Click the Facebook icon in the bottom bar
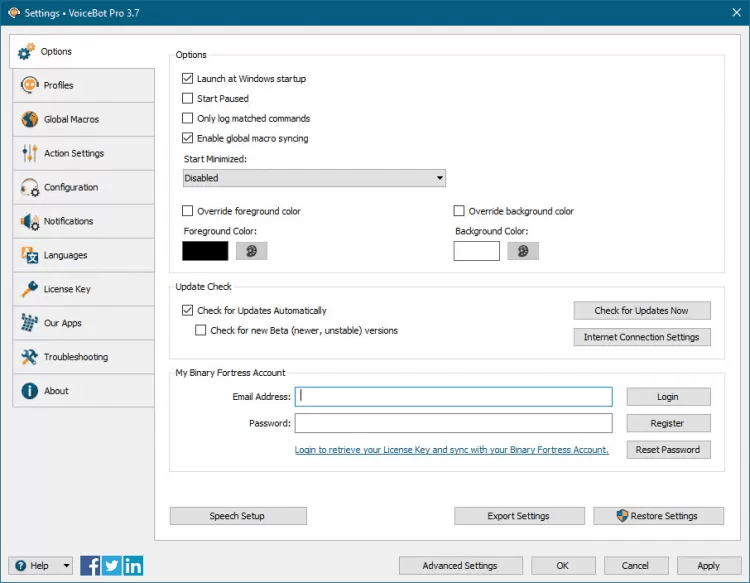The width and height of the screenshot is (750, 583). tap(90, 565)
